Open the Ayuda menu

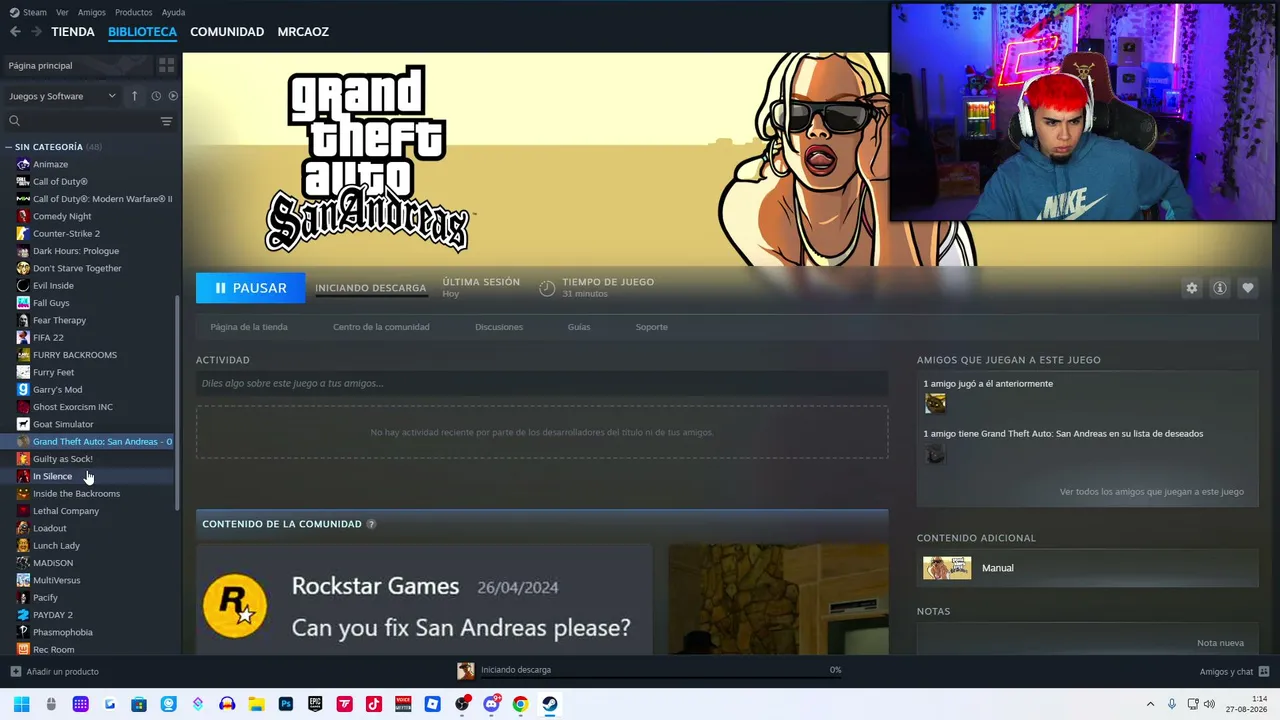(173, 12)
